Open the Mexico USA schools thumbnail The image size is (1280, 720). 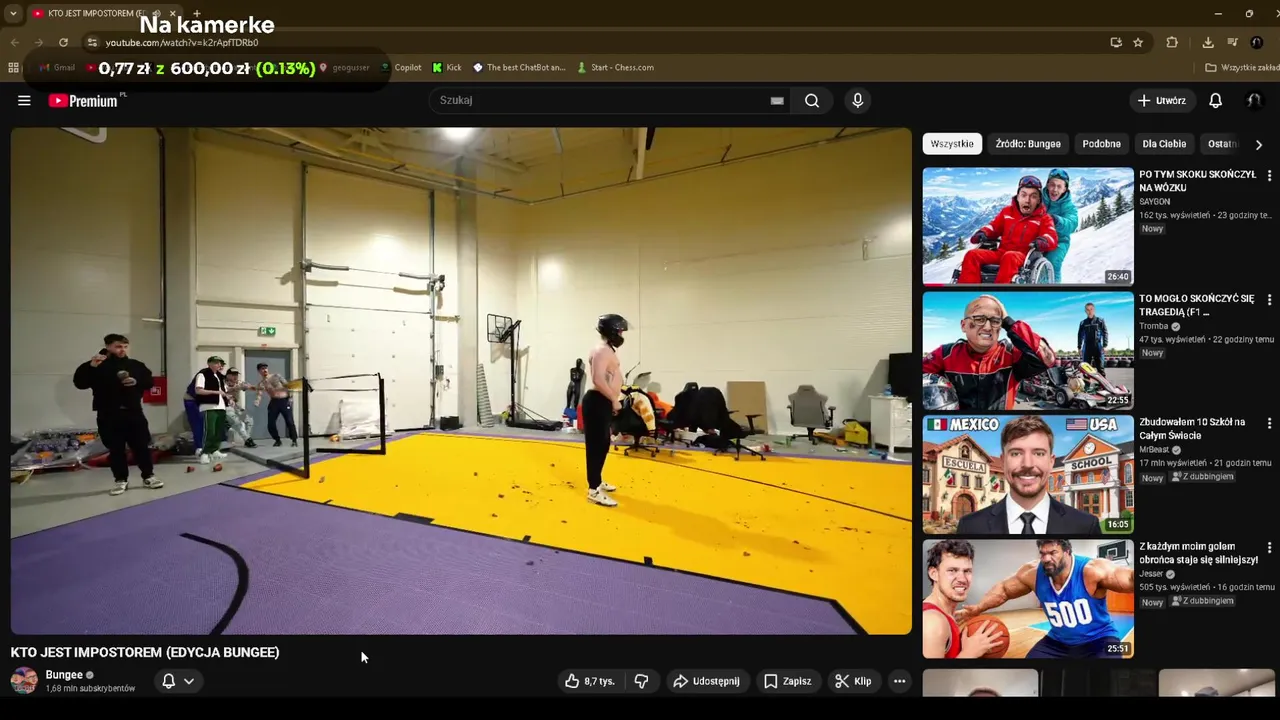(x=1028, y=475)
